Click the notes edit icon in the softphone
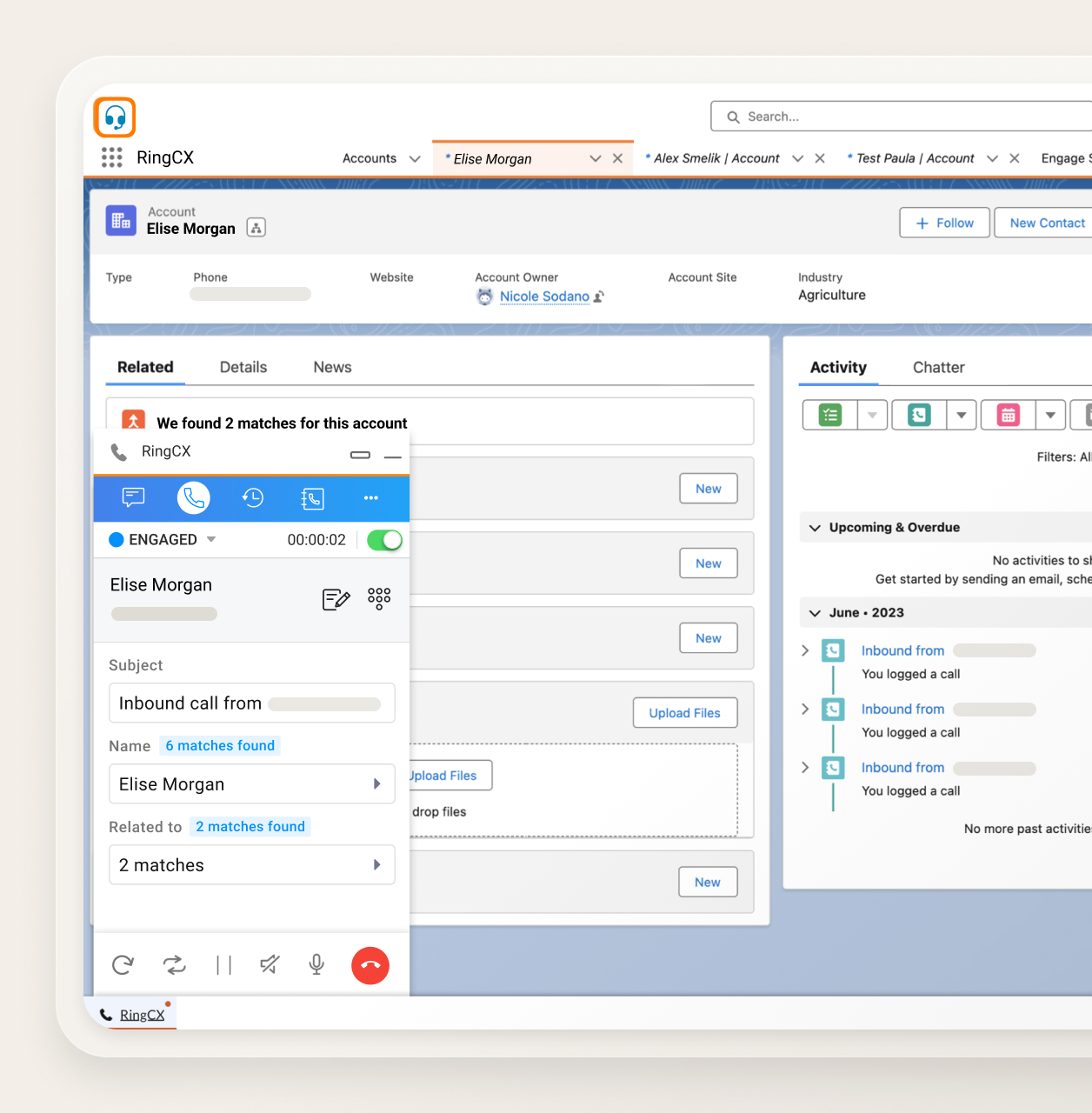Viewport: 1092px width, 1113px height. [336, 598]
